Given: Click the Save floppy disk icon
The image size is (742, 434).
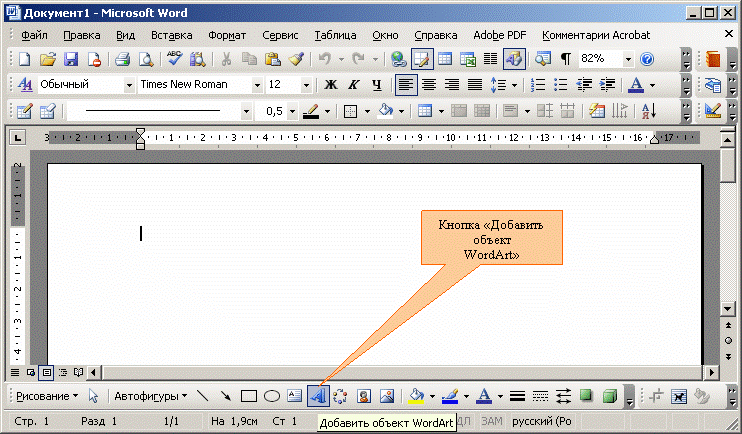Looking at the screenshot, I should coord(71,59).
